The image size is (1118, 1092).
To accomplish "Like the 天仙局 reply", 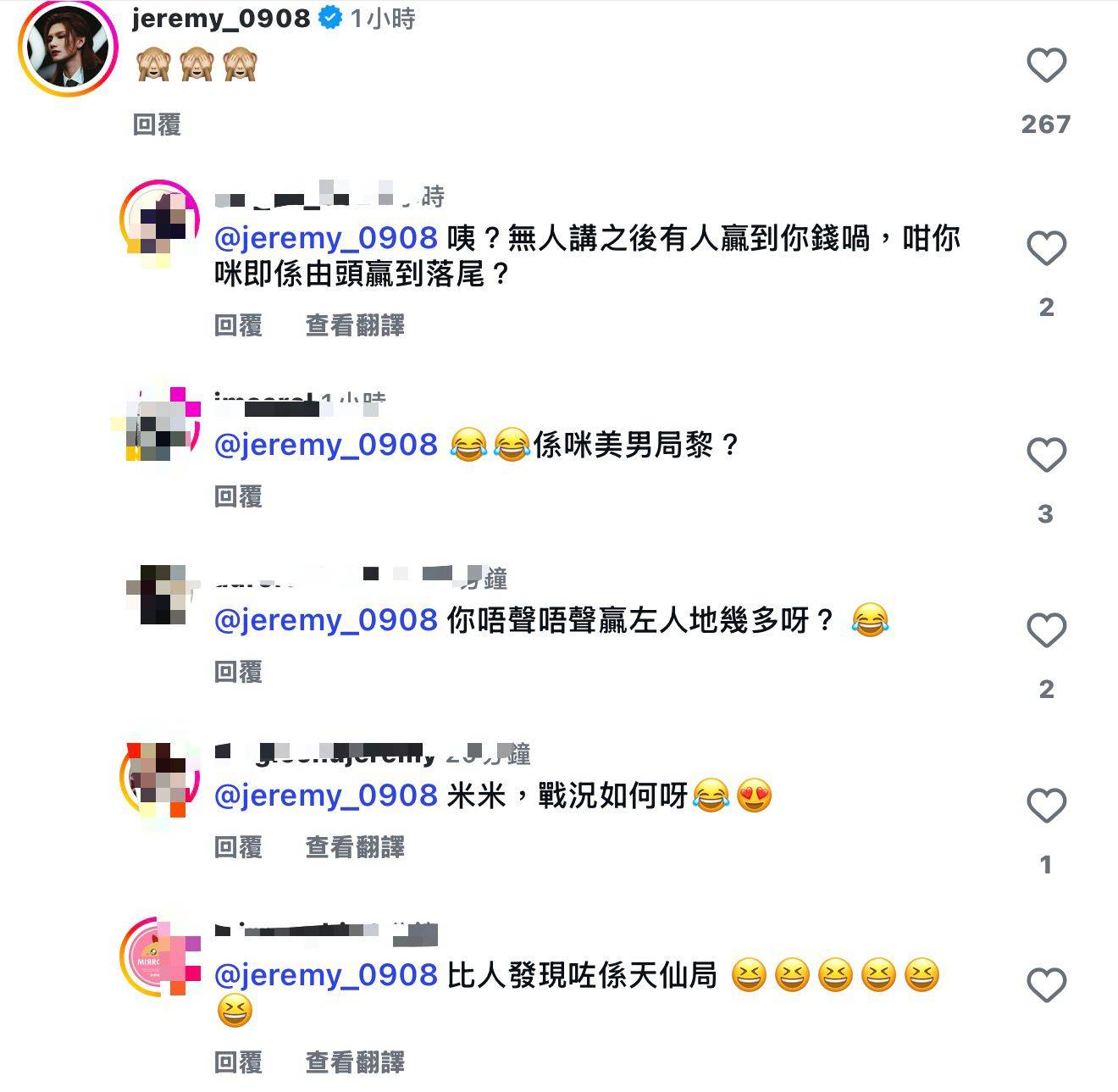I will (x=1046, y=985).
